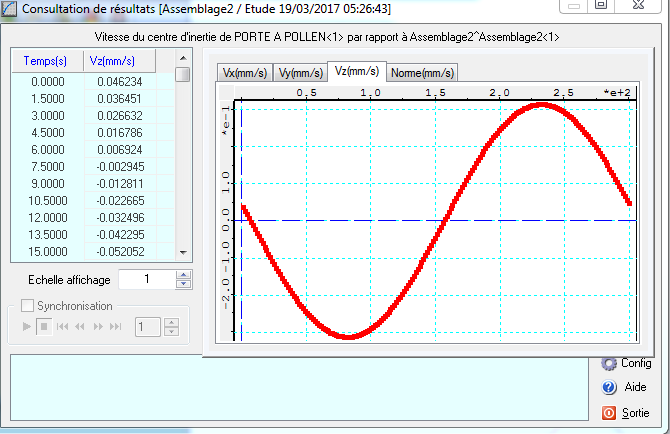Viewport: 670px width, 434px height.
Task: Increase Echelle affichage with up arrow
Action: 184,275
